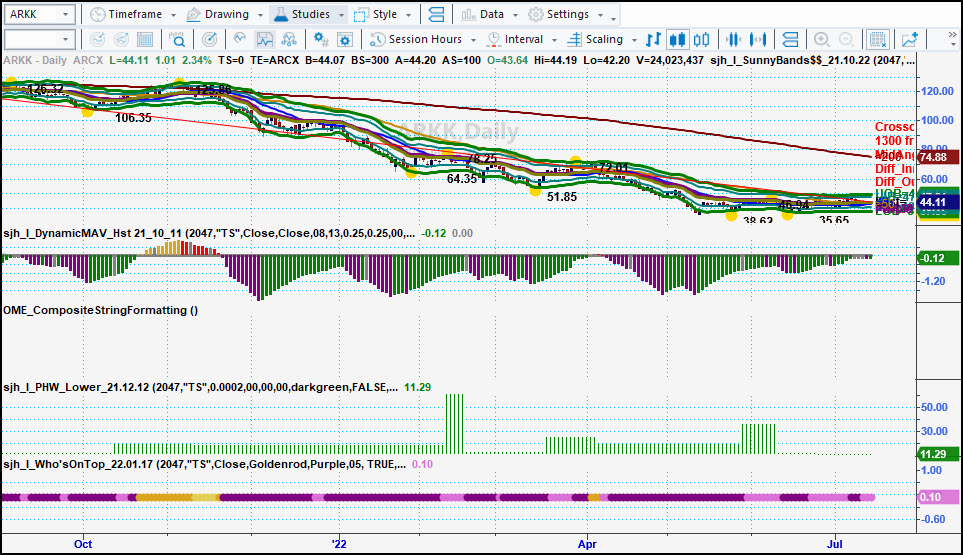Click the expand bar spacing icon

tap(758, 39)
